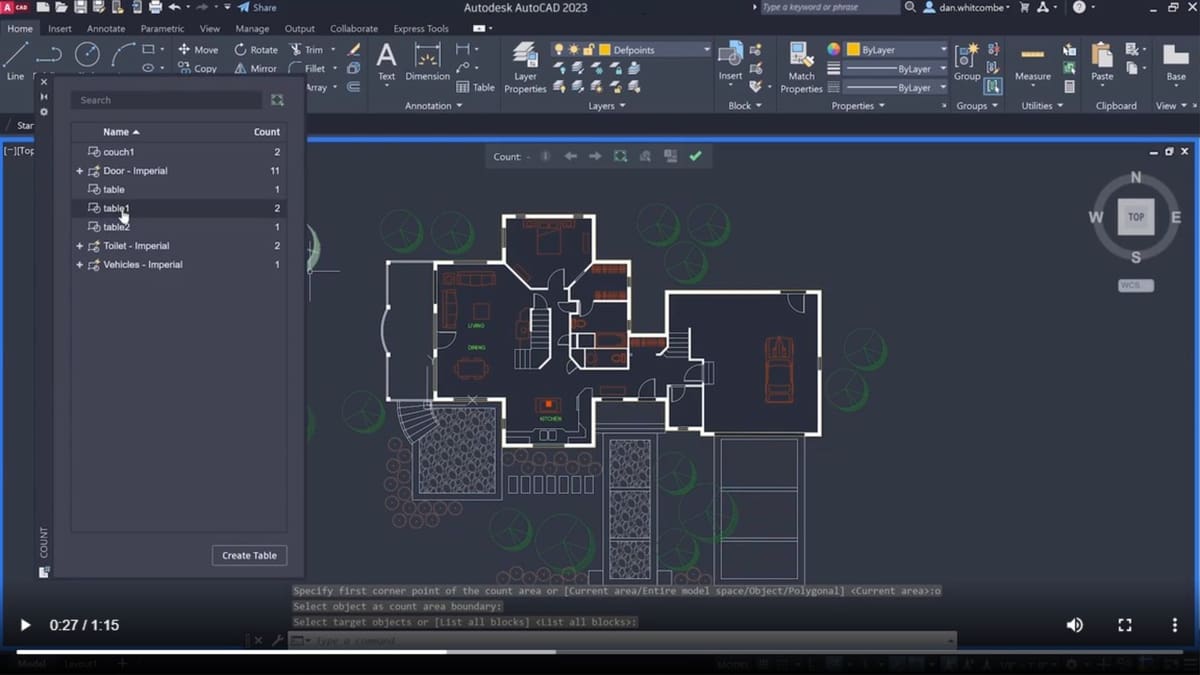Open the Express Tools ribbon tab
The image size is (1200, 675).
[421, 29]
